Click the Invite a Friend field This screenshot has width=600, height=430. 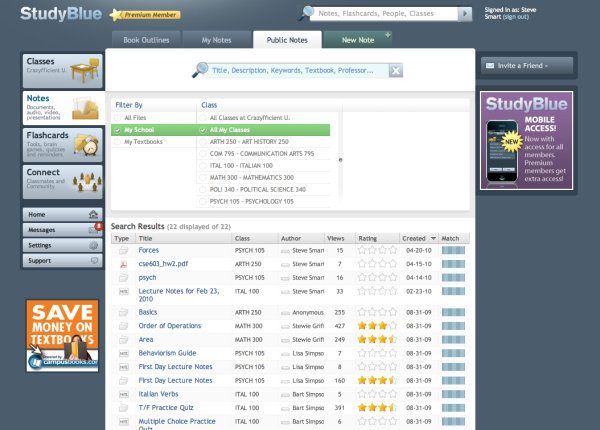(x=526, y=65)
